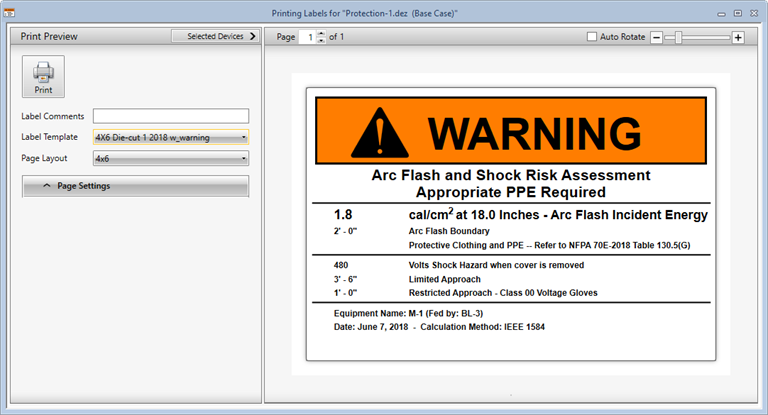Maximize the Printing Labels window
The image size is (768, 415).
coord(738,13)
